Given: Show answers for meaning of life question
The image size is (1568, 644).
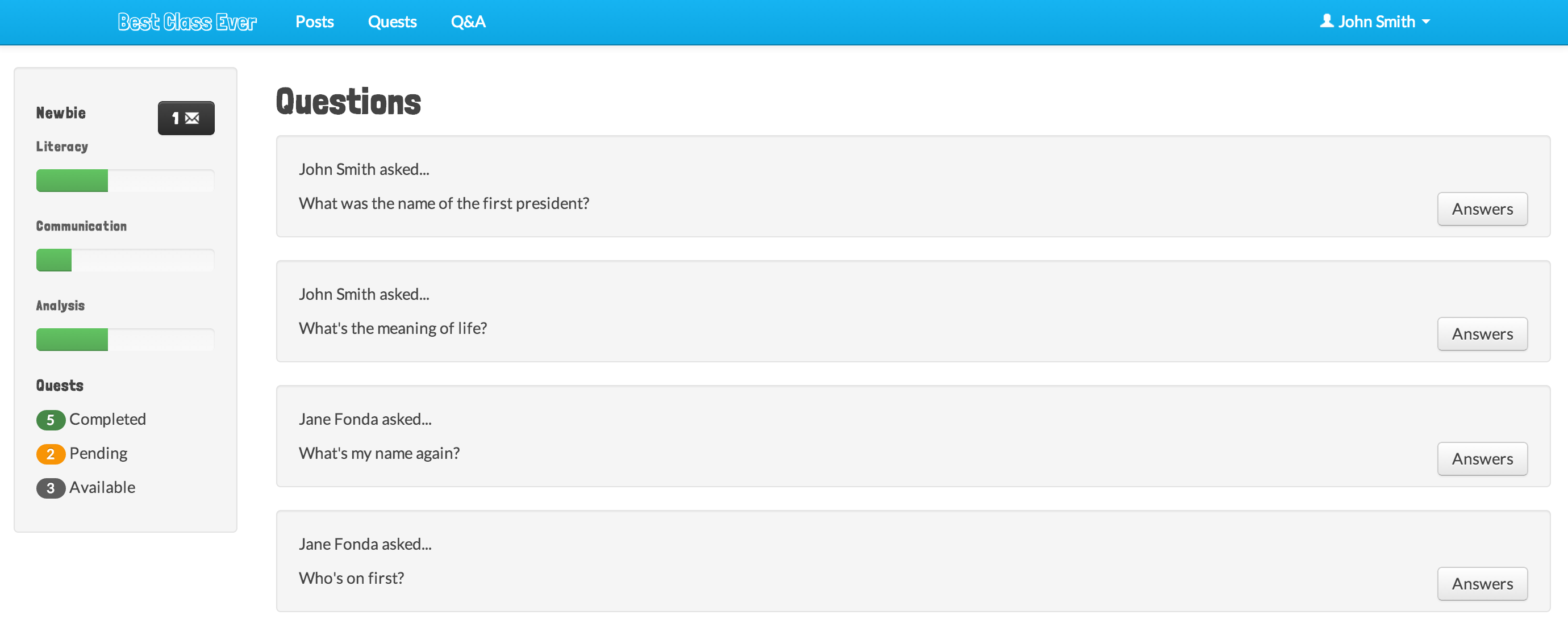Looking at the screenshot, I should [1482, 333].
